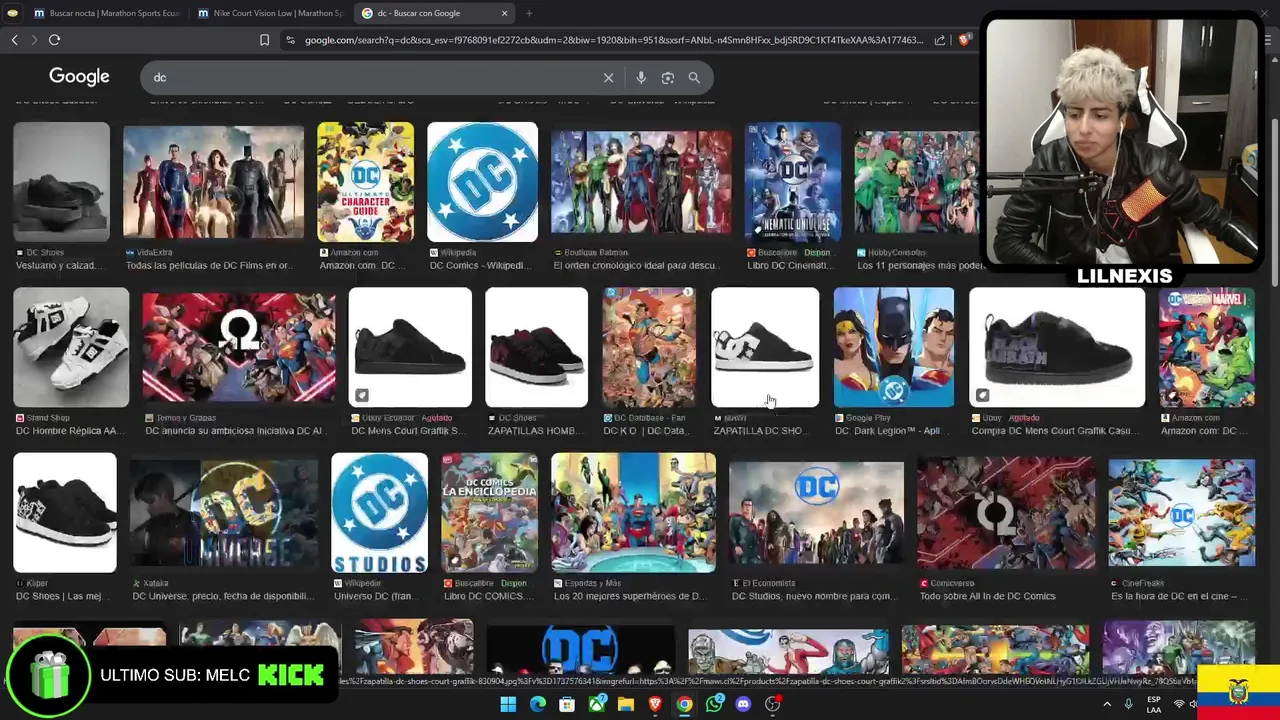The height and width of the screenshot is (720, 1280).
Task: Bookmark this page
Action: [x=264, y=40]
